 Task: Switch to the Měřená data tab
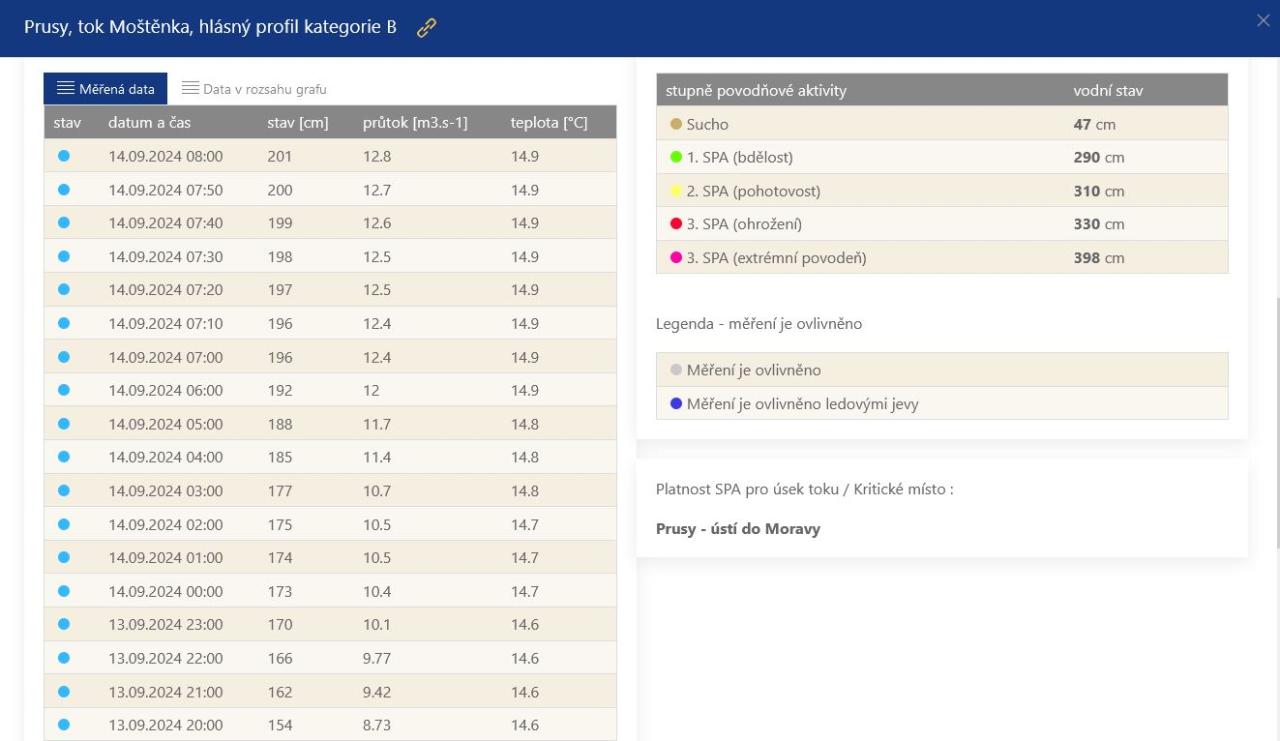pyautogui.click(x=105, y=89)
